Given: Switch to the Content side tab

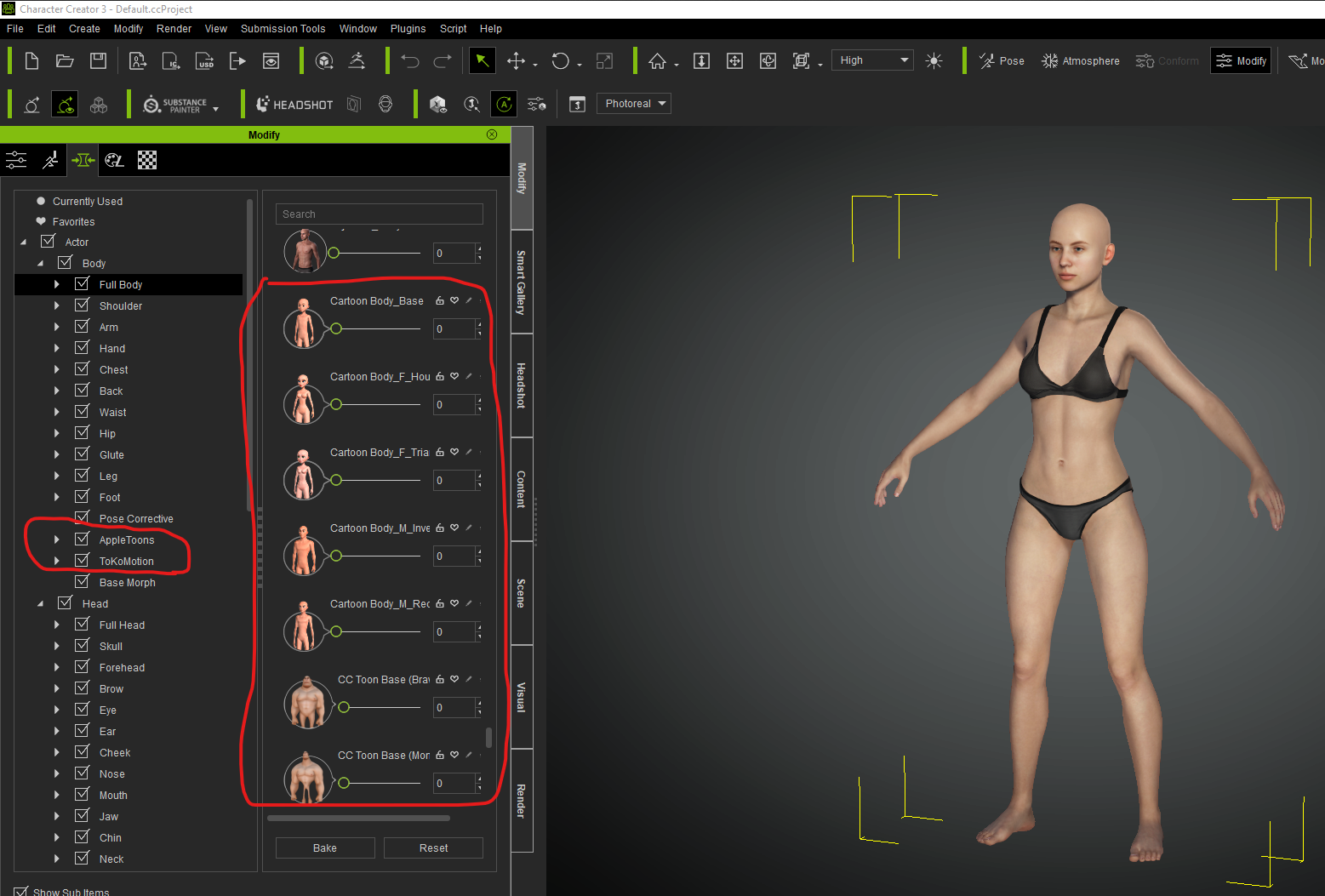Looking at the screenshot, I should [x=522, y=489].
